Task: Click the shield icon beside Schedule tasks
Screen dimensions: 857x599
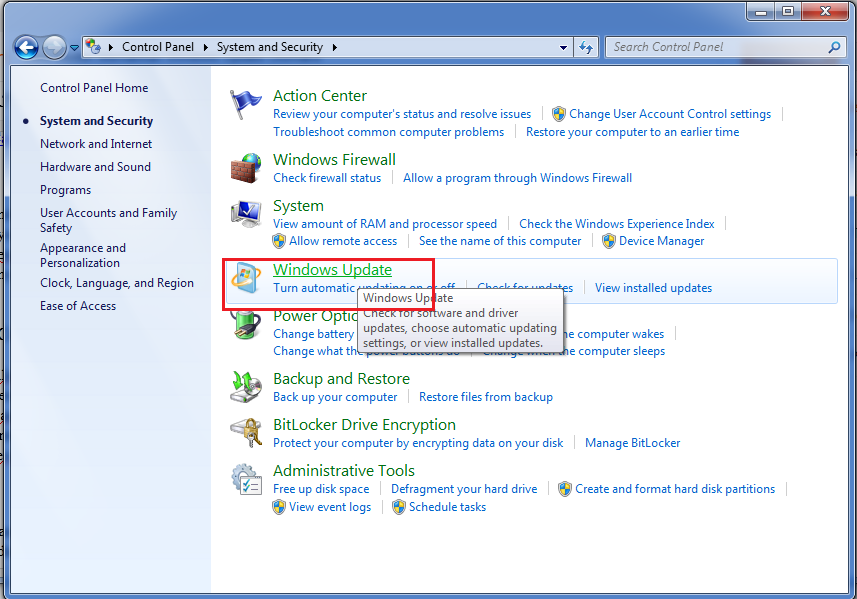Action: (x=399, y=507)
